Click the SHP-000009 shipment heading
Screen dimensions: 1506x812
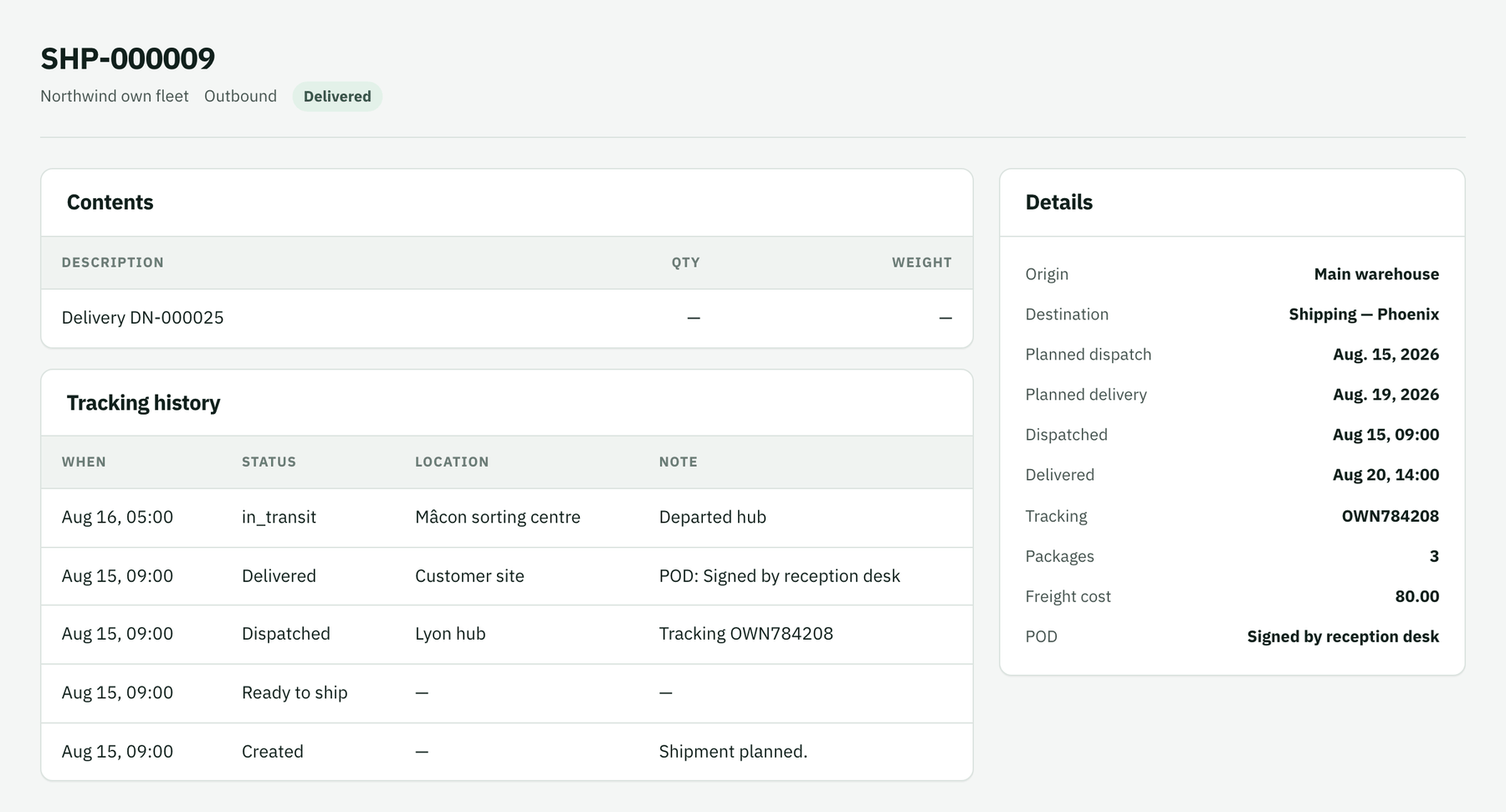tap(128, 59)
